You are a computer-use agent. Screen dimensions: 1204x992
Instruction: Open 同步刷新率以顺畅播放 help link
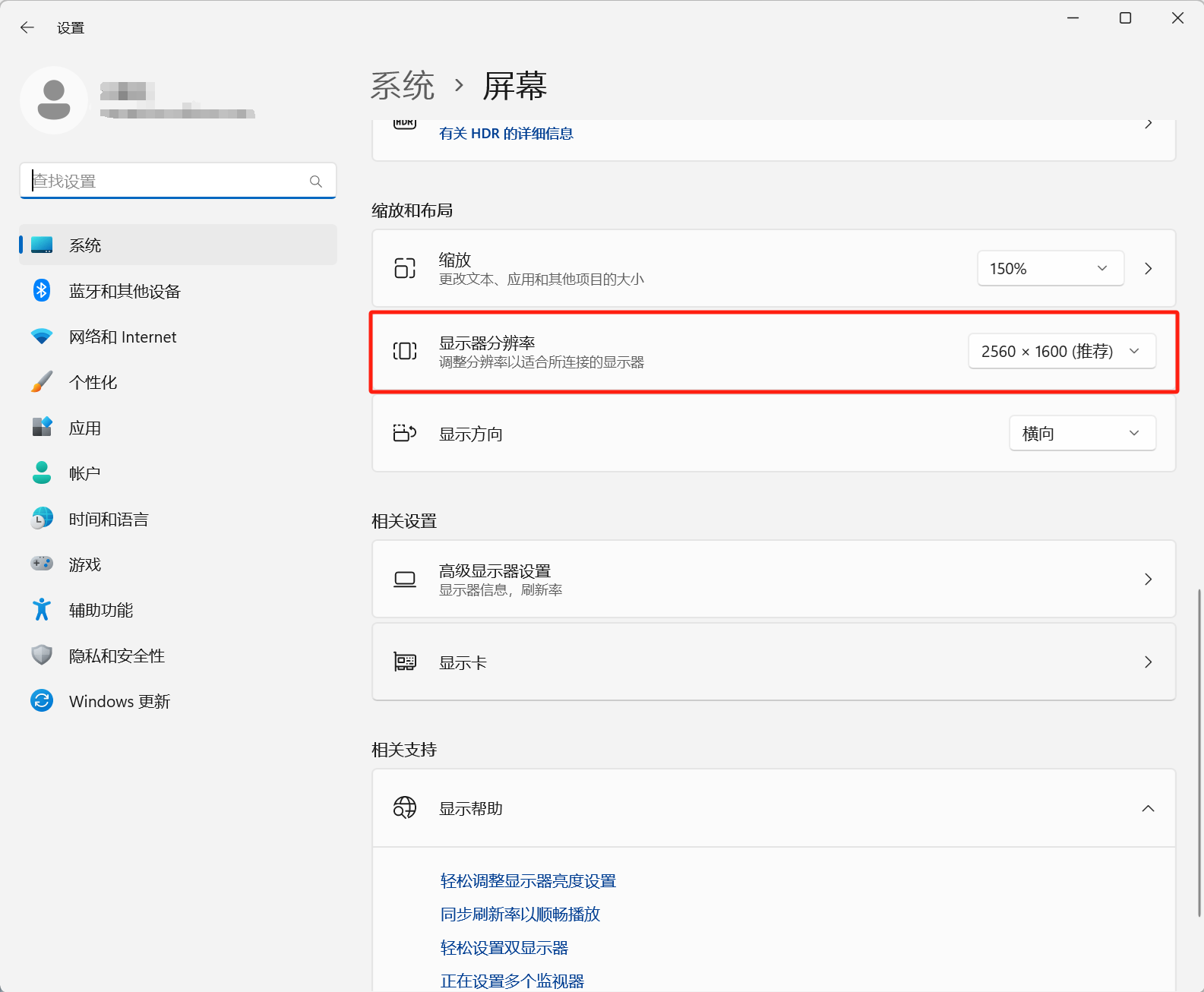click(520, 915)
